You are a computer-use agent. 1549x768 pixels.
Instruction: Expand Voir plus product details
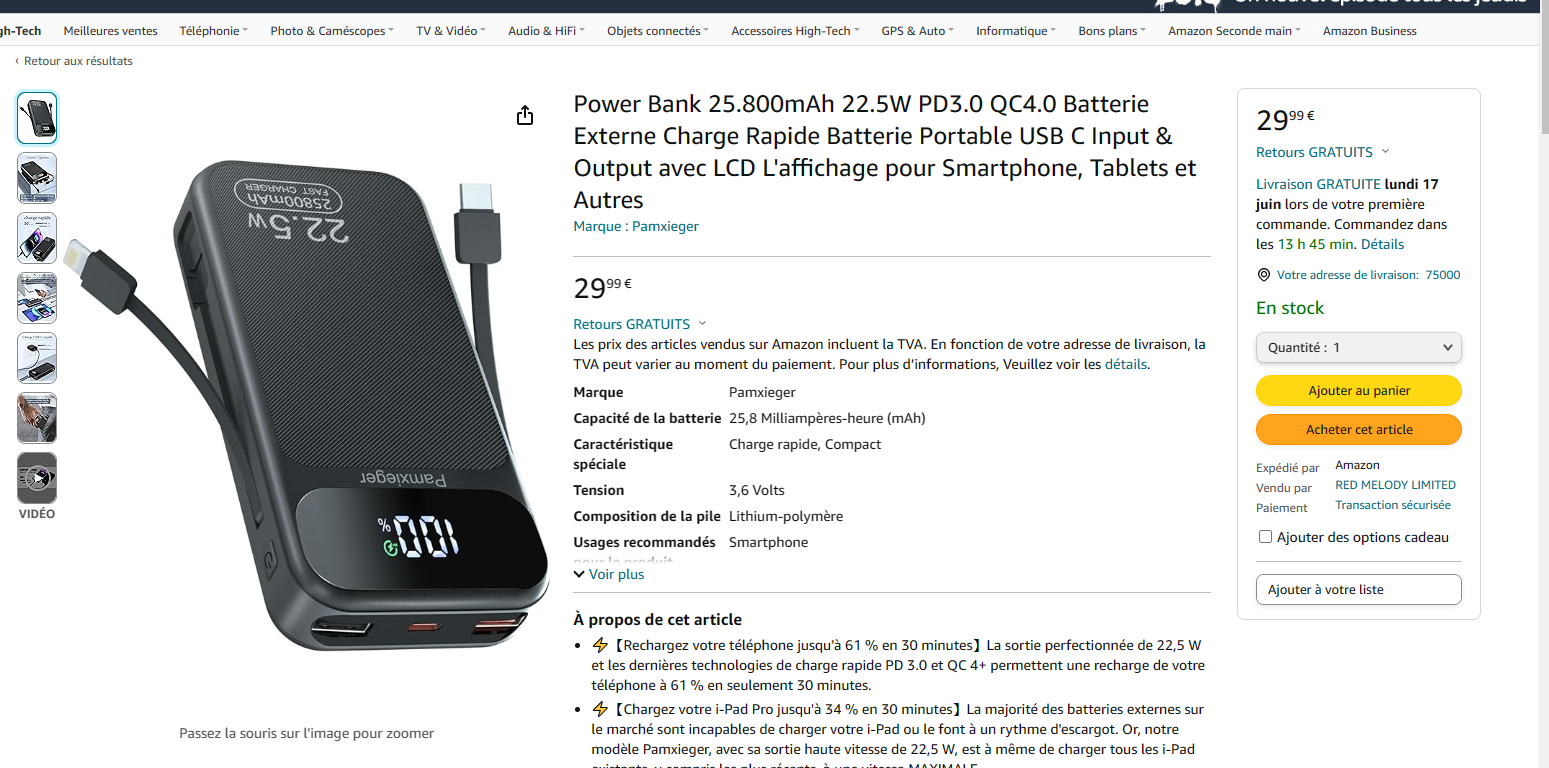[x=609, y=575]
